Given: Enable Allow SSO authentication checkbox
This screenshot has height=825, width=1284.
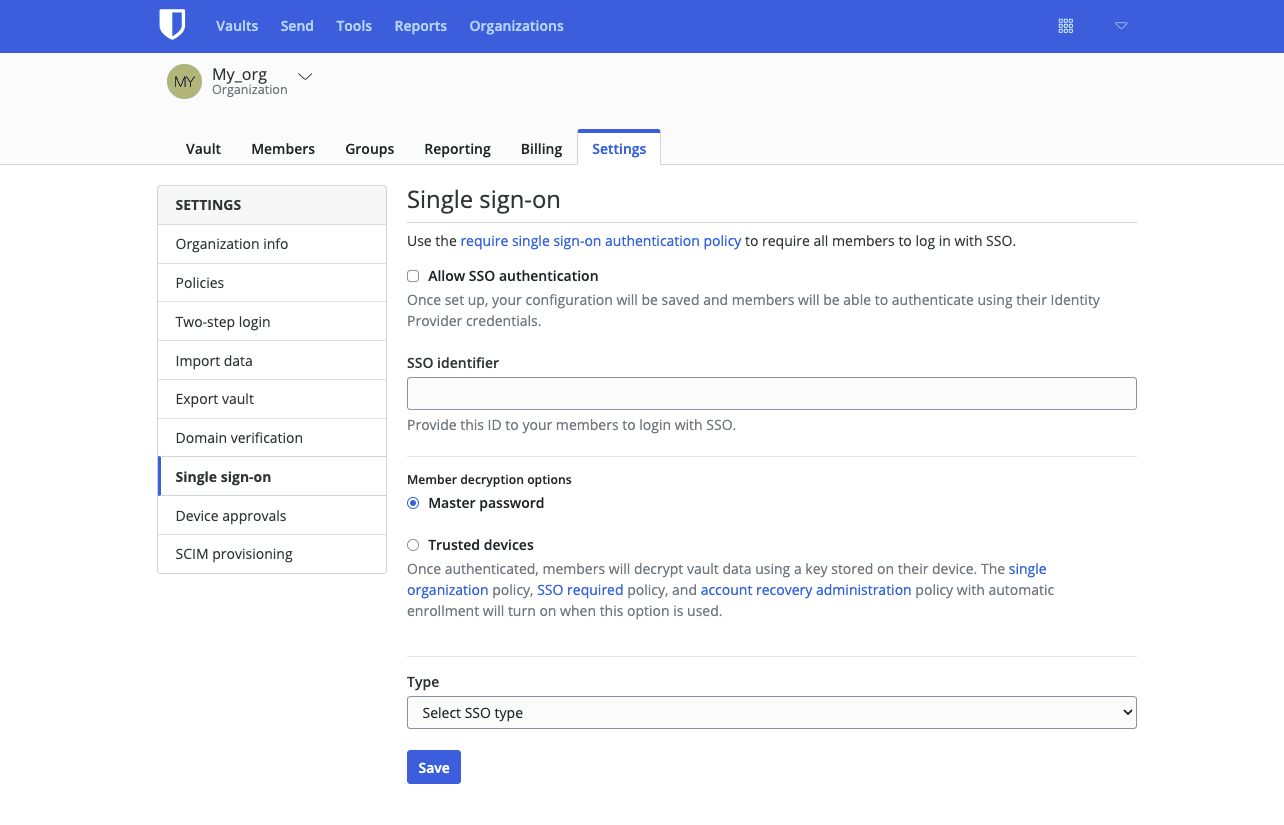Looking at the screenshot, I should click(413, 276).
